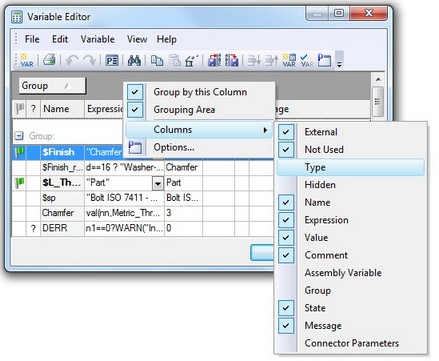The width and height of the screenshot is (439, 361).
Task: Click the "Bolt ISO 7411" expression cell
Action: tap(124, 198)
